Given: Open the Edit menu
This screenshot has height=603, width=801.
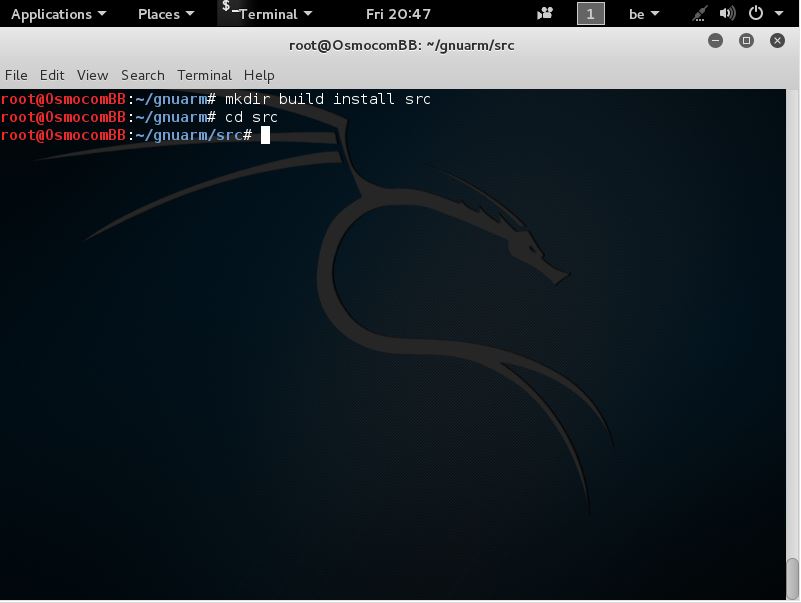Looking at the screenshot, I should 52,75.
